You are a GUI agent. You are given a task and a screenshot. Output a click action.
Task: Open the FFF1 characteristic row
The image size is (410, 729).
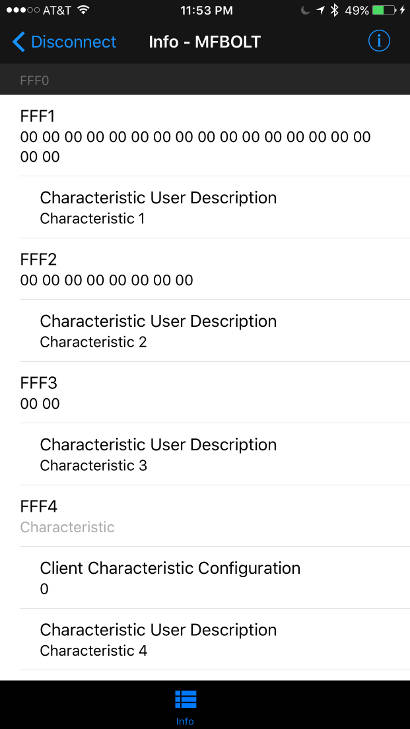pyautogui.click(x=205, y=136)
